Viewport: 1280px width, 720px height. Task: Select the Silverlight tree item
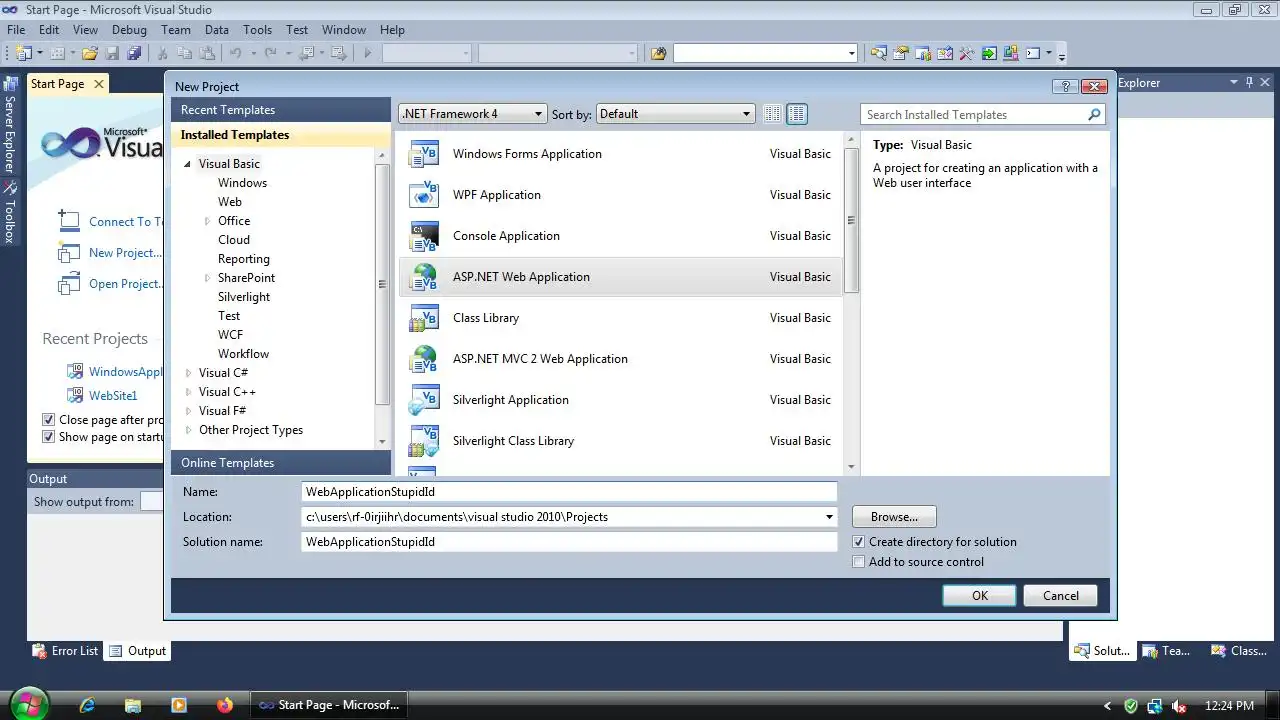[x=244, y=297]
